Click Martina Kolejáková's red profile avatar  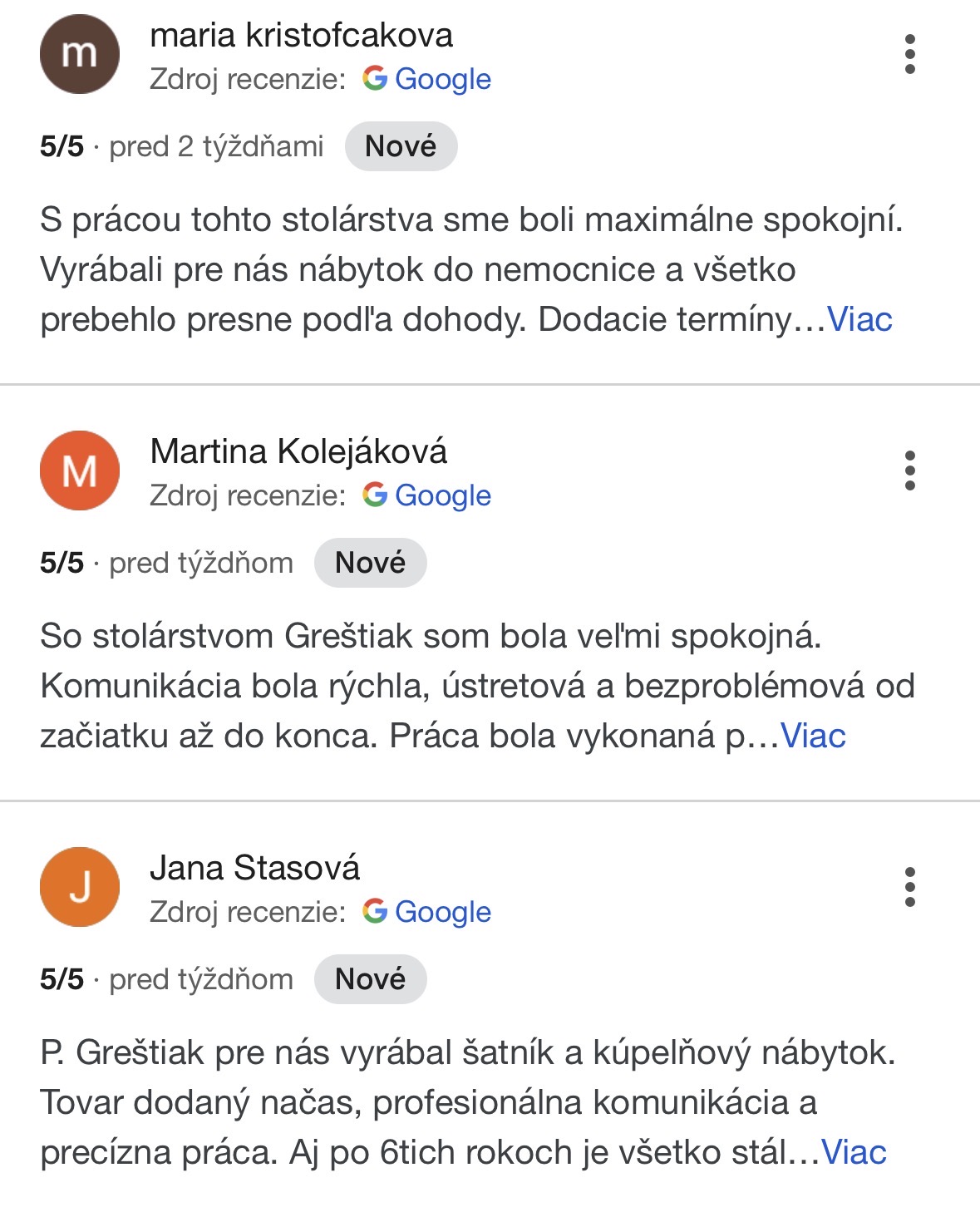[80, 471]
